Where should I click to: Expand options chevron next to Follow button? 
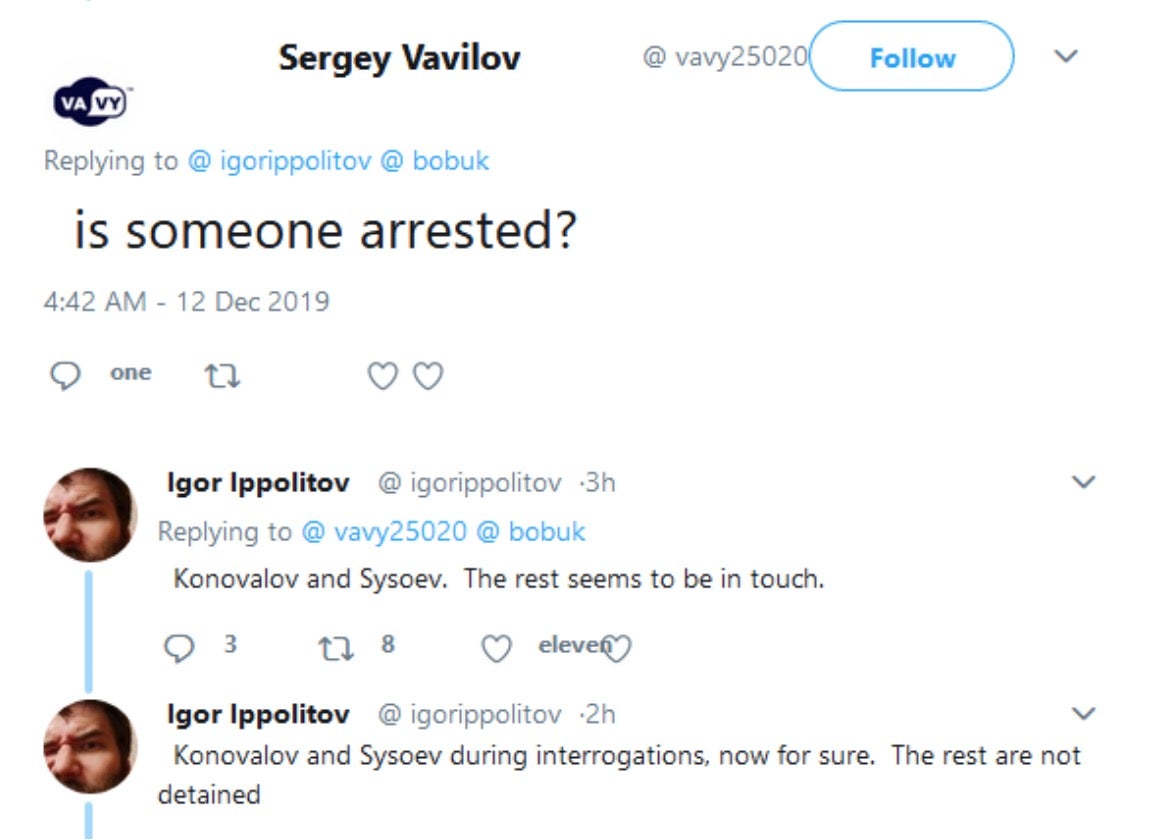(x=1066, y=57)
